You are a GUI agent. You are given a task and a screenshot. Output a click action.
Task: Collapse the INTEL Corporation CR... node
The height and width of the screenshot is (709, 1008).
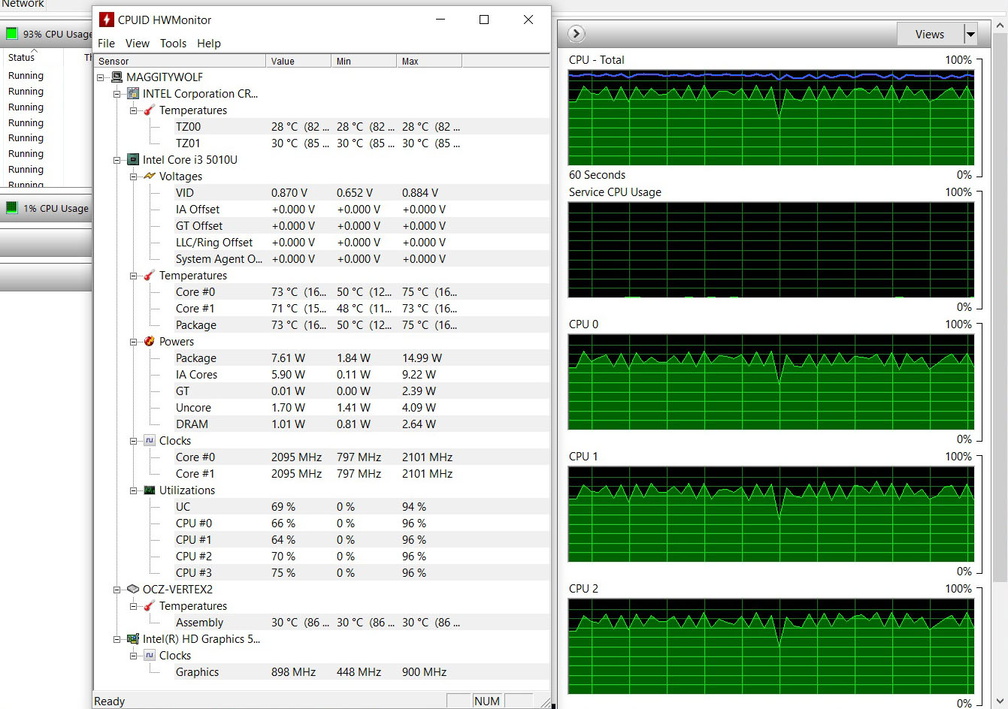coord(117,94)
